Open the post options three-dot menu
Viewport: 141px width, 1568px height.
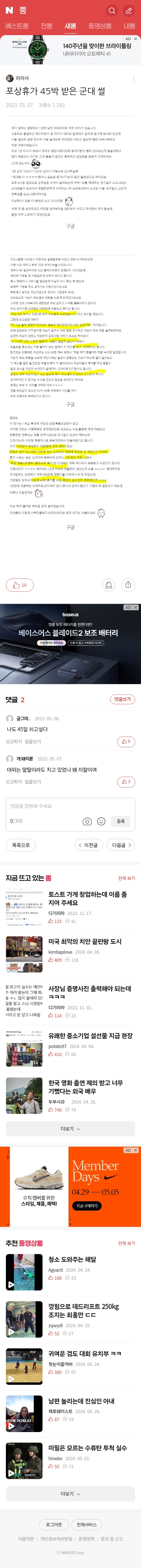tap(134, 79)
